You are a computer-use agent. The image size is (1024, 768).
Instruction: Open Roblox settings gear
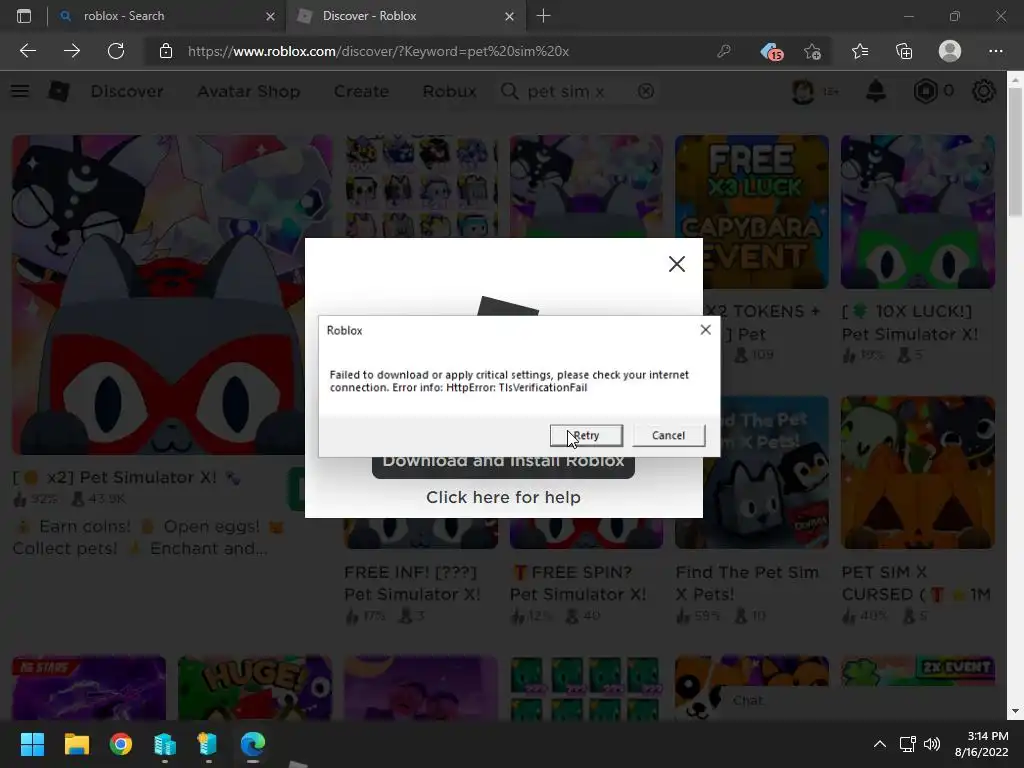[x=984, y=91]
